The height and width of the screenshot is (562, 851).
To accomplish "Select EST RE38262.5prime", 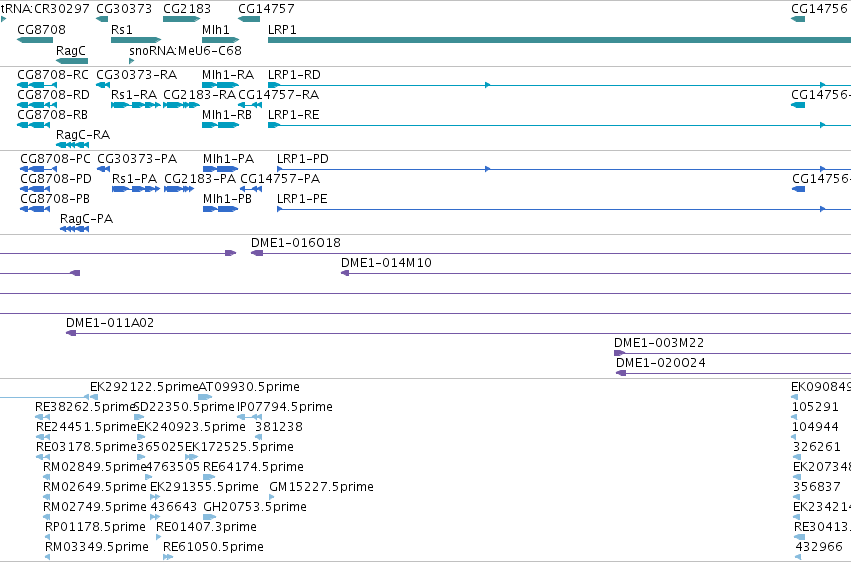I will pos(85,407).
